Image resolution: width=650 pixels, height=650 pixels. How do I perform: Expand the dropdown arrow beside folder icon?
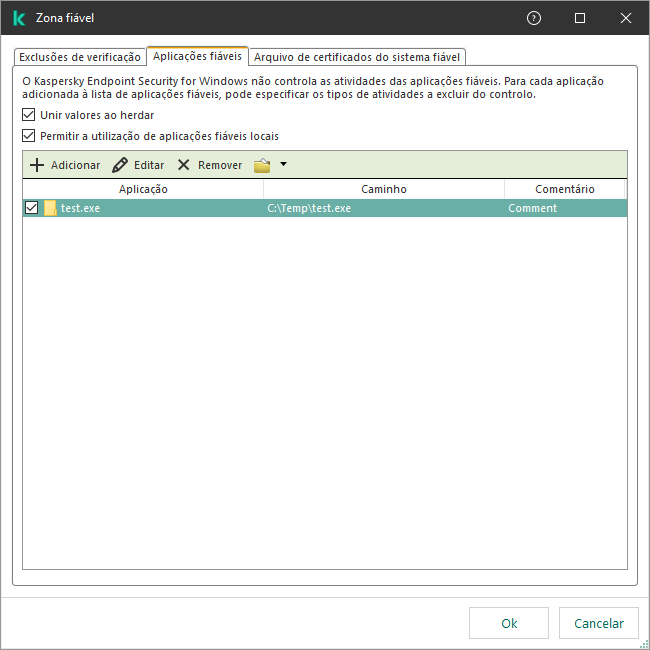(284, 164)
